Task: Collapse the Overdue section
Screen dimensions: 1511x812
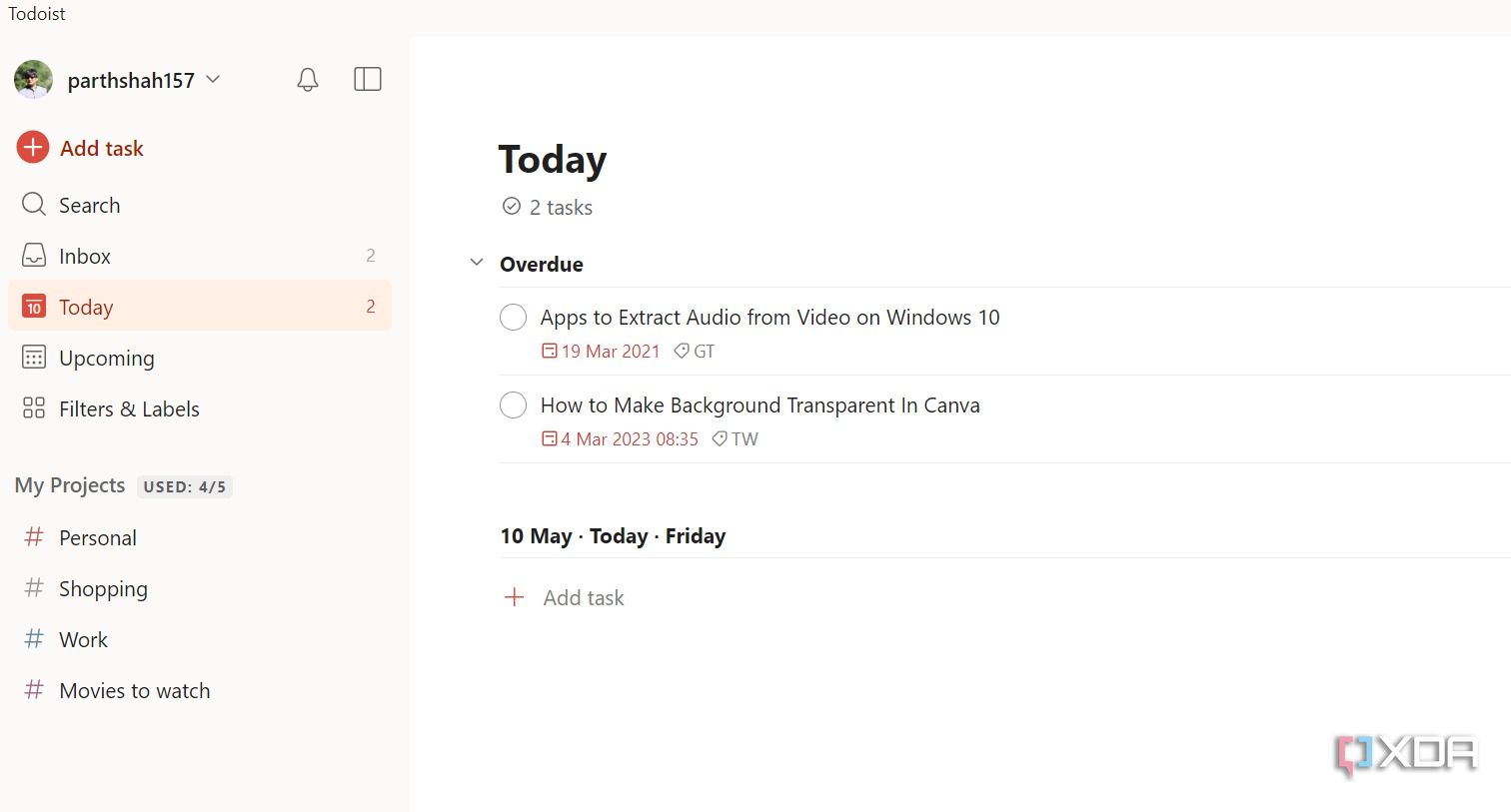Action: point(477,263)
